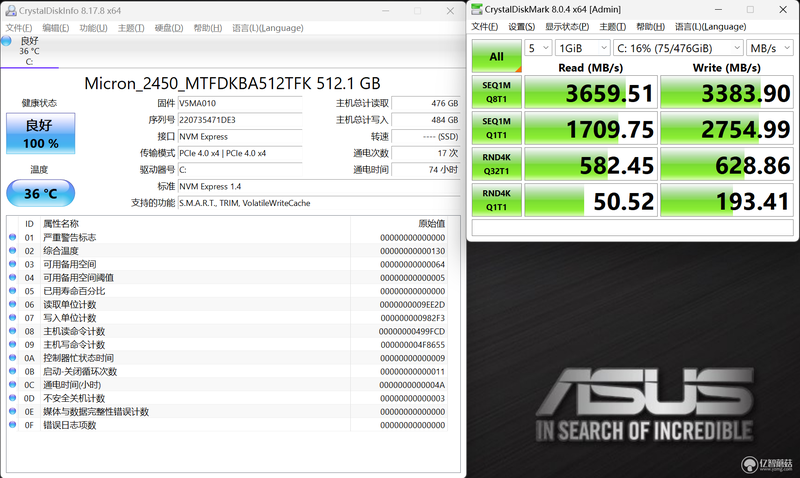Click the 36 °C temperature button
Viewport: 800px width, 478px height.
tap(41, 193)
